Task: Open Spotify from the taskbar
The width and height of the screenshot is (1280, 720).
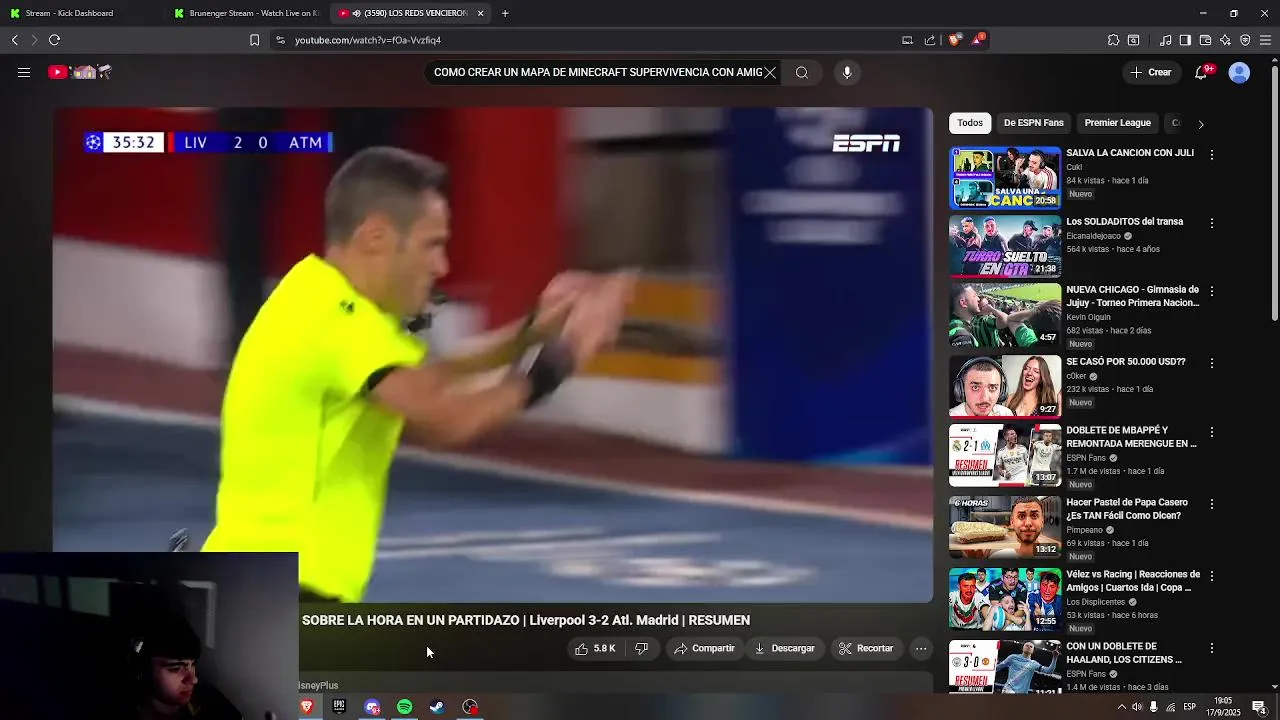Action: [x=404, y=707]
